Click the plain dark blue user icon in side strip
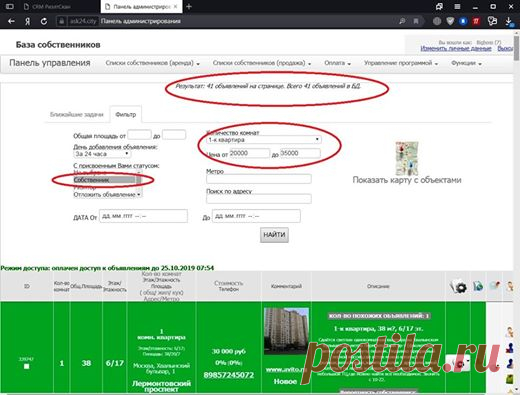This screenshot has height=395, width=520. (x=510, y=363)
